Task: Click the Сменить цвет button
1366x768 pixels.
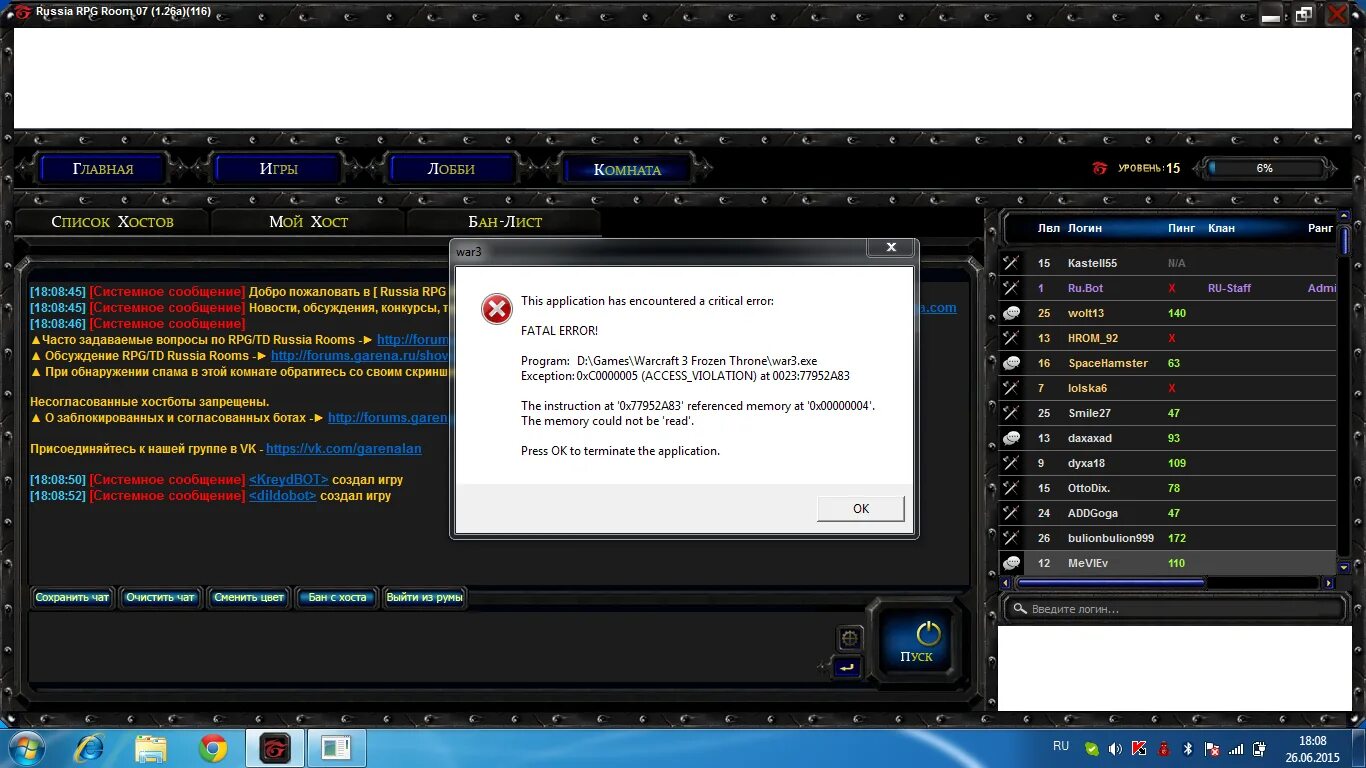Action: point(249,598)
